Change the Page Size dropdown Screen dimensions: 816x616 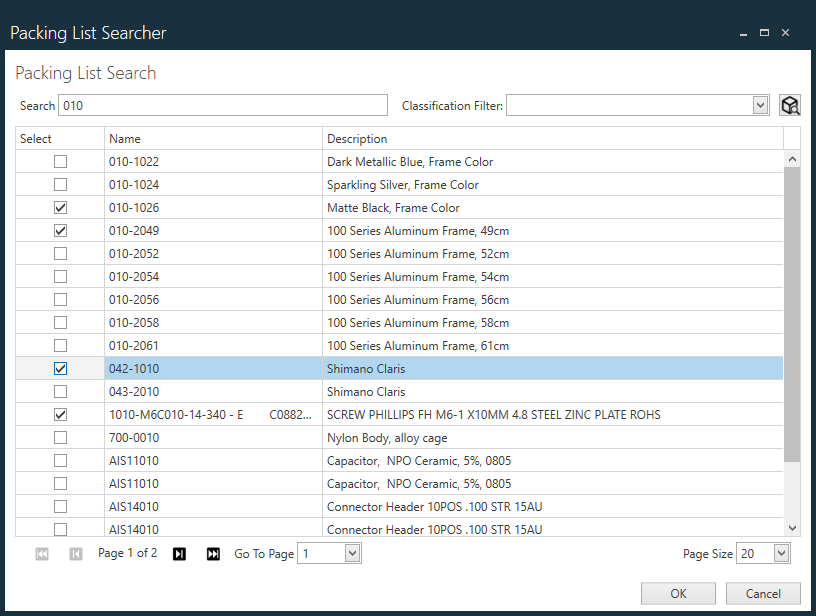point(779,553)
